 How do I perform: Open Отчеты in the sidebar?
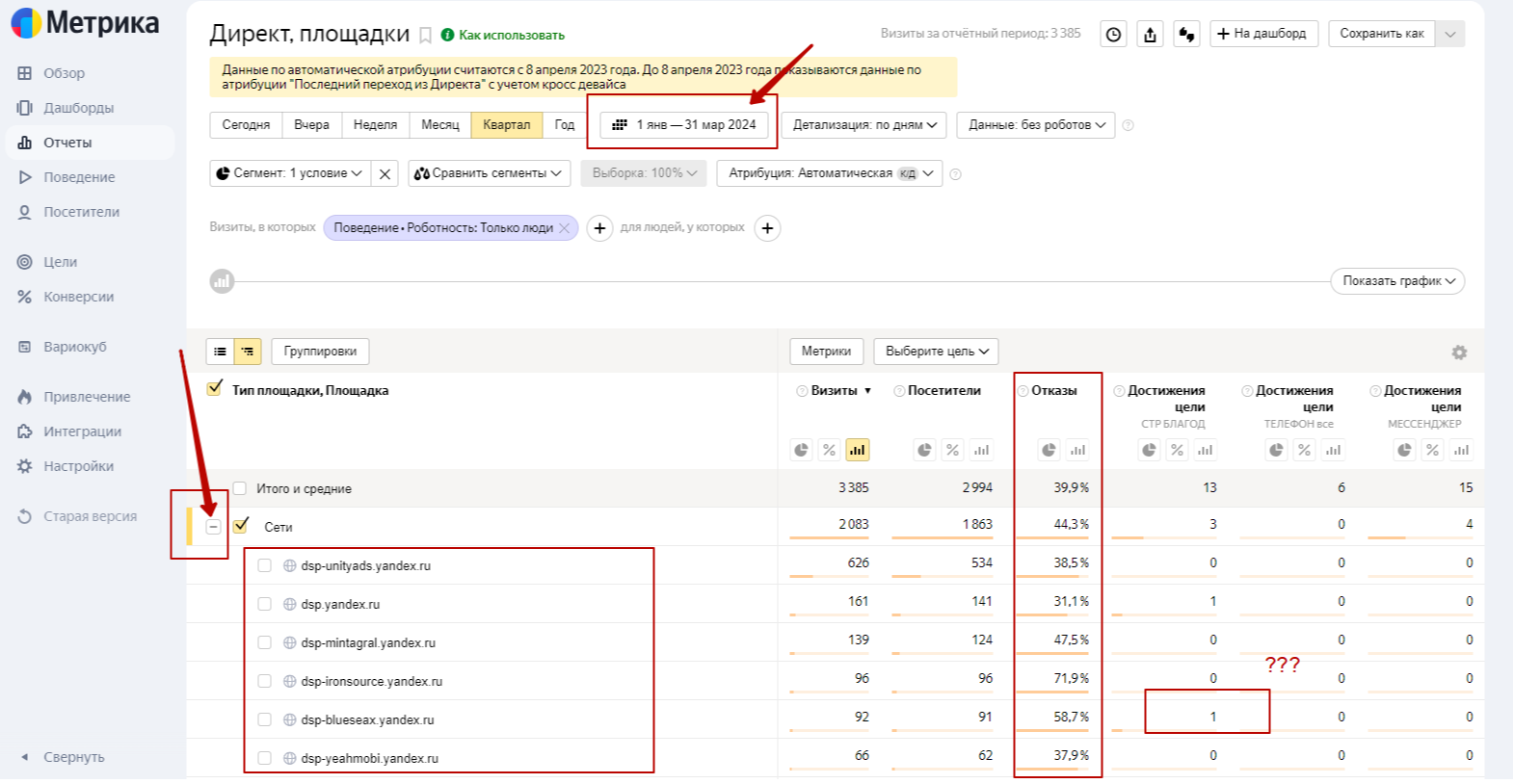(91, 143)
